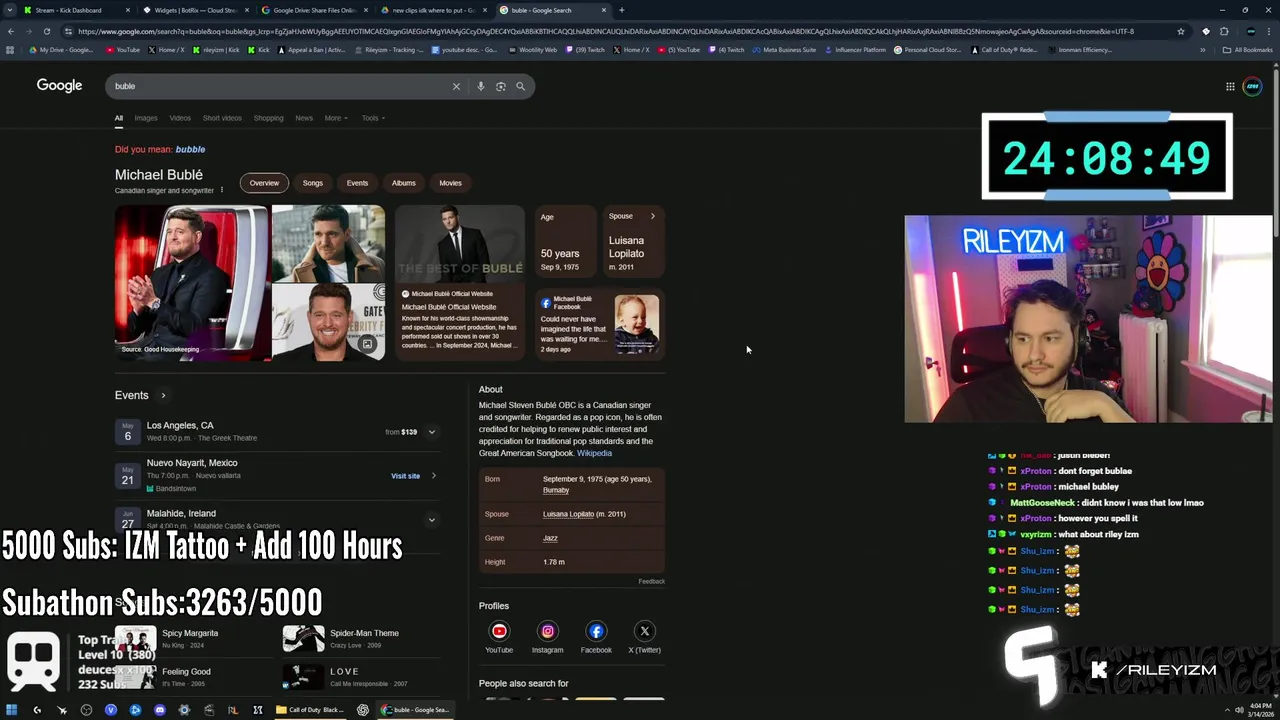
Task: Expand Malahide, Ireland event details
Action: [432, 519]
